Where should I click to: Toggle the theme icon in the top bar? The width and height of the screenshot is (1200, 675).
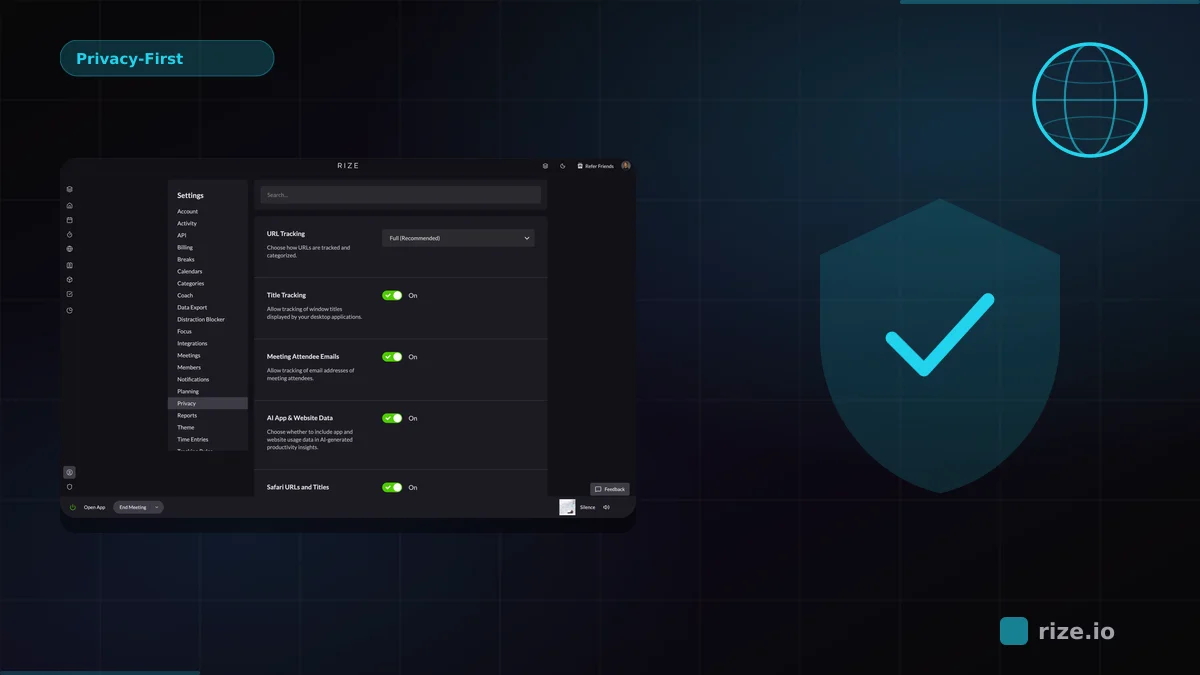coord(562,166)
